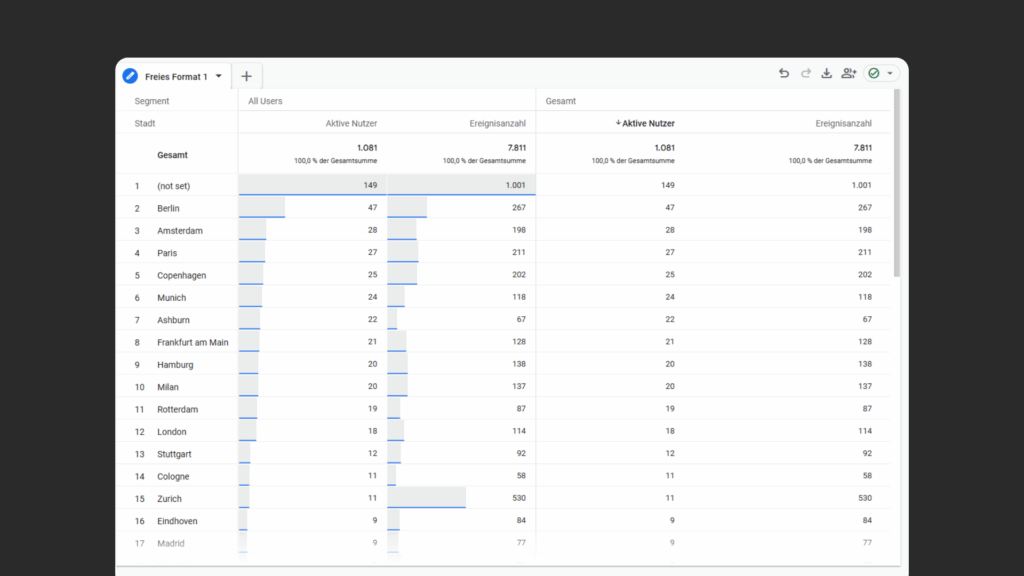Image resolution: width=1024 pixels, height=576 pixels.
Task: Click the sort arrow beside Aktive Nutzer
Action: click(618, 124)
